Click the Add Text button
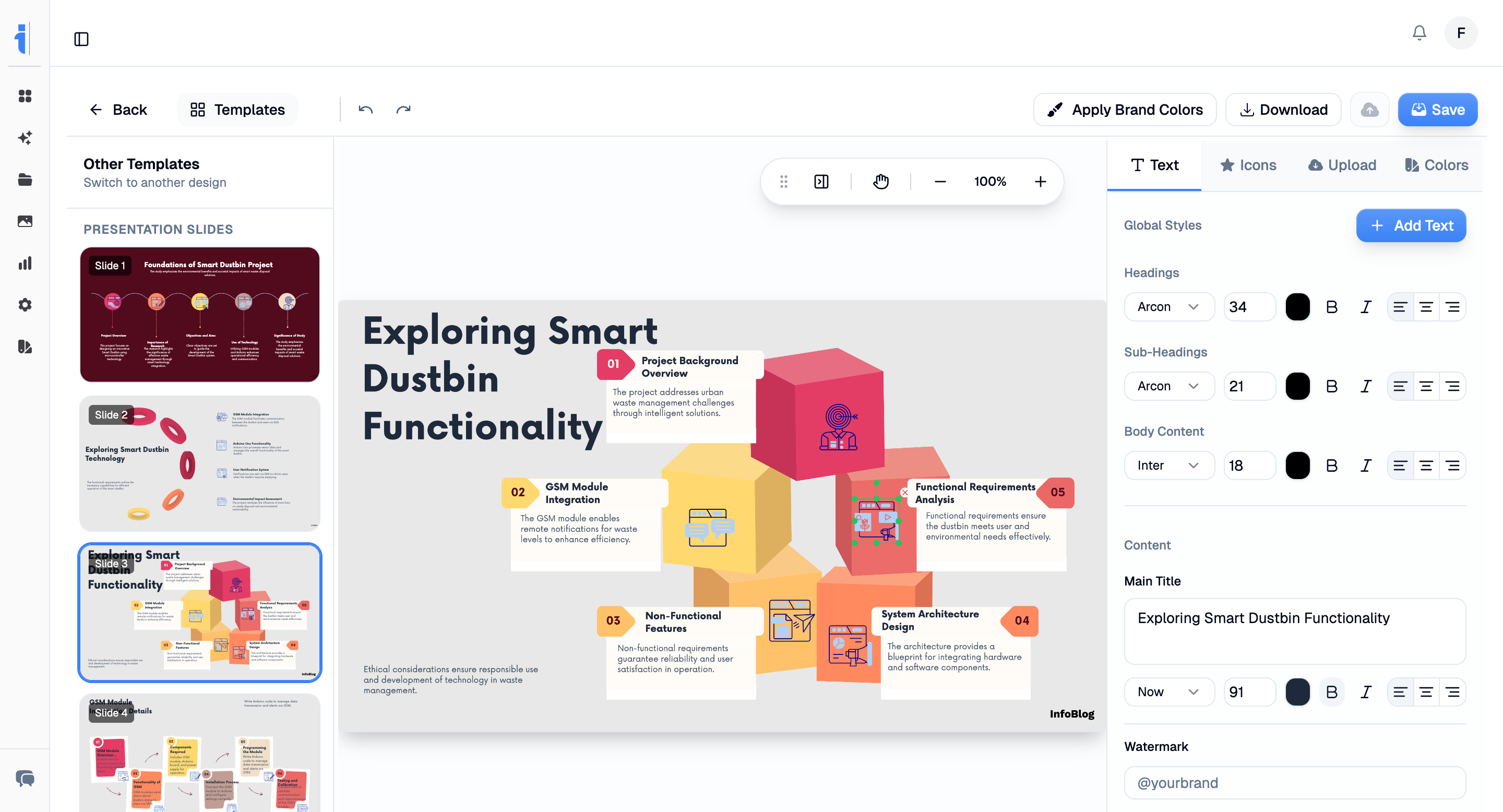Viewport: 1503px width, 812px height. point(1411,226)
